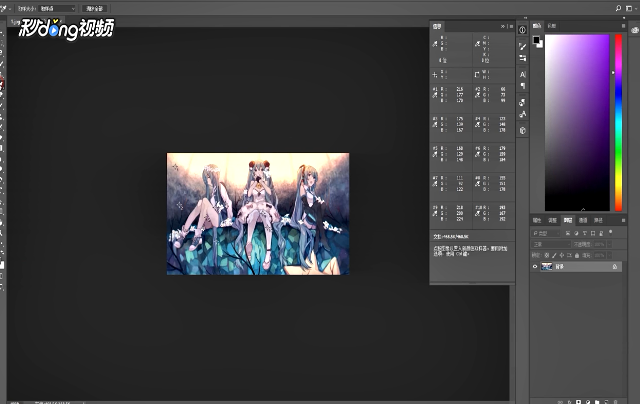Open the Creative Cloud Libraries panel icon
Image resolution: width=640 pixels, height=404 pixels.
pyautogui.click(x=635, y=30)
